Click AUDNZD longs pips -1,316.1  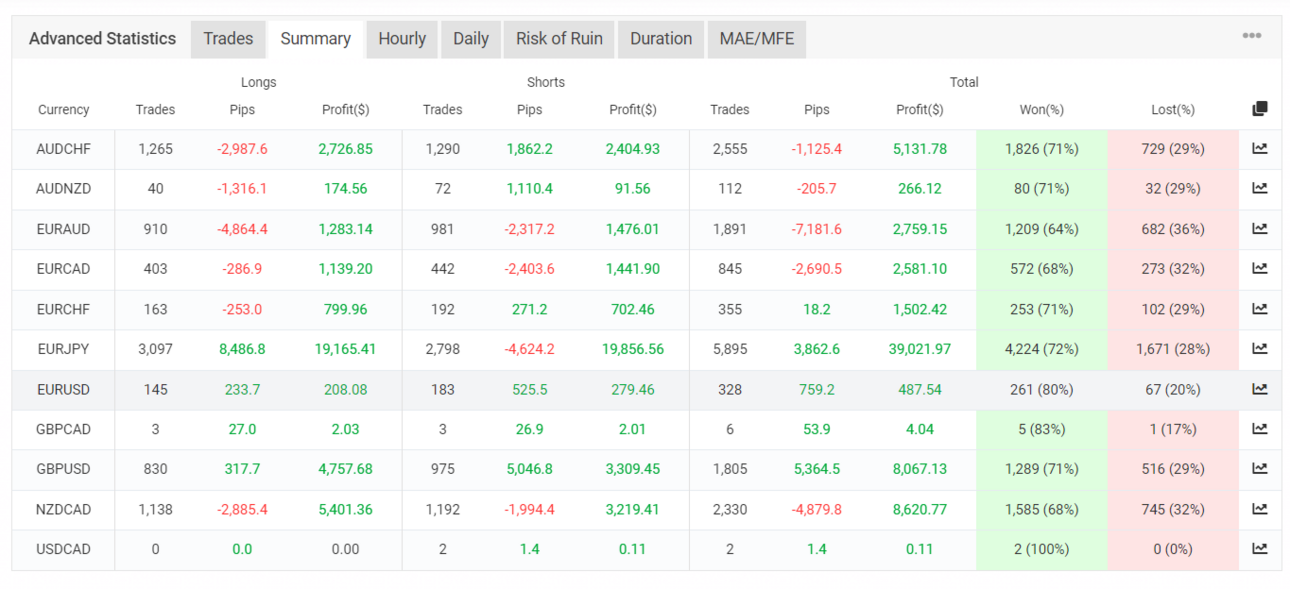(x=242, y=189)
